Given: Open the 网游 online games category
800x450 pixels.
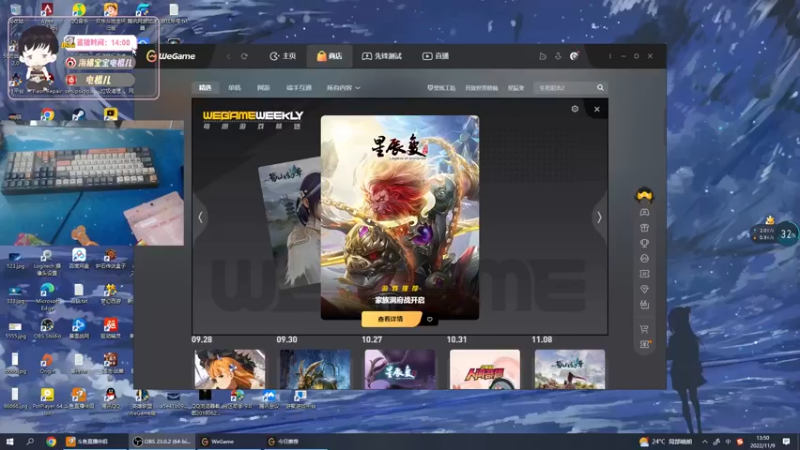Looking at the screenshot, I should click(x=263, y=88).
